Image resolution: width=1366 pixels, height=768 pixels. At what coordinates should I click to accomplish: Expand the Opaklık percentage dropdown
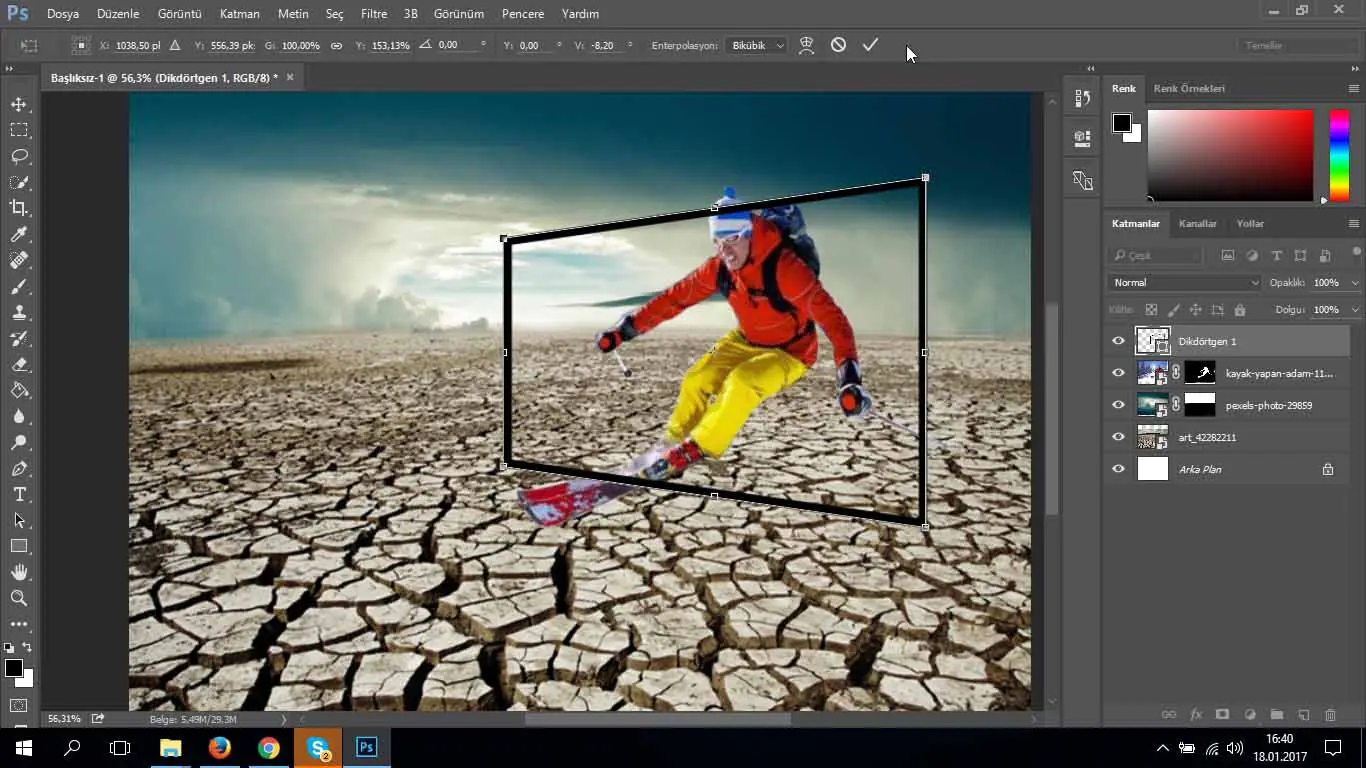pos(1355,283)
